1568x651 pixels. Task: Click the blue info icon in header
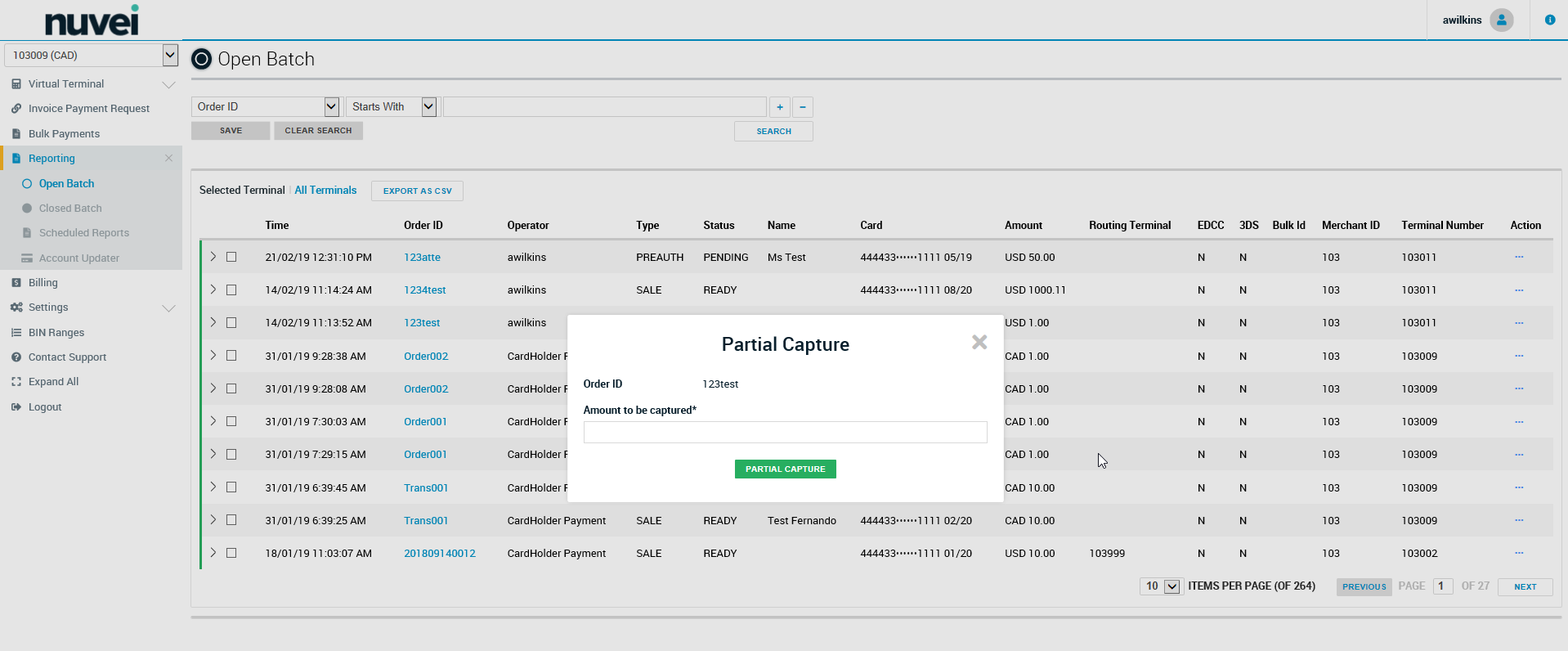pyautogui.click(x=1549, y=20)
